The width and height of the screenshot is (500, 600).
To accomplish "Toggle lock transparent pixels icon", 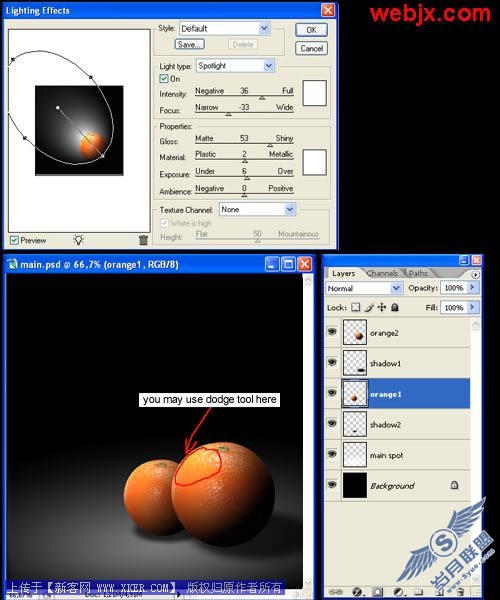I will click(356, 307).
